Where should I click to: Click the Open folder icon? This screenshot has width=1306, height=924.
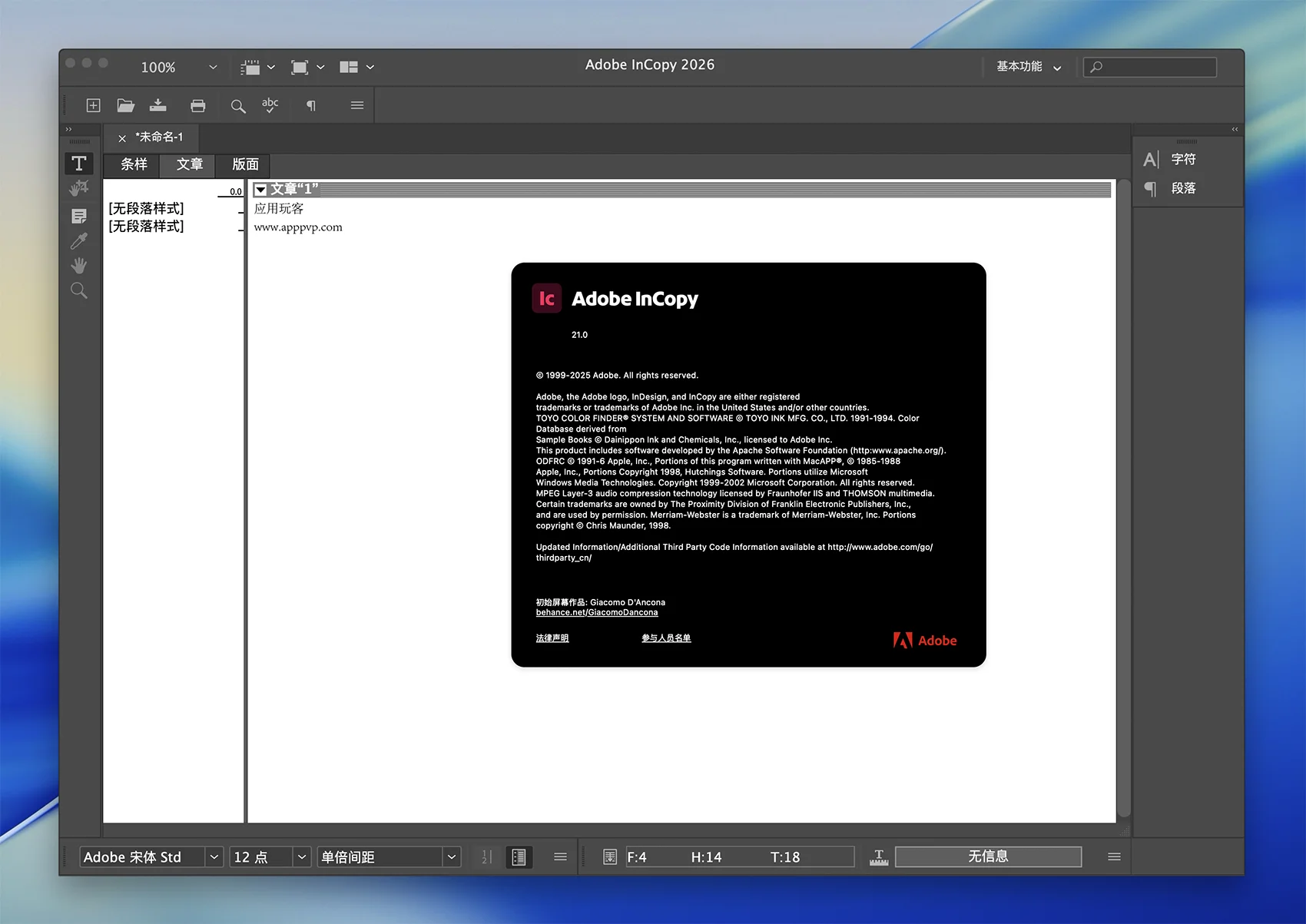125,106
